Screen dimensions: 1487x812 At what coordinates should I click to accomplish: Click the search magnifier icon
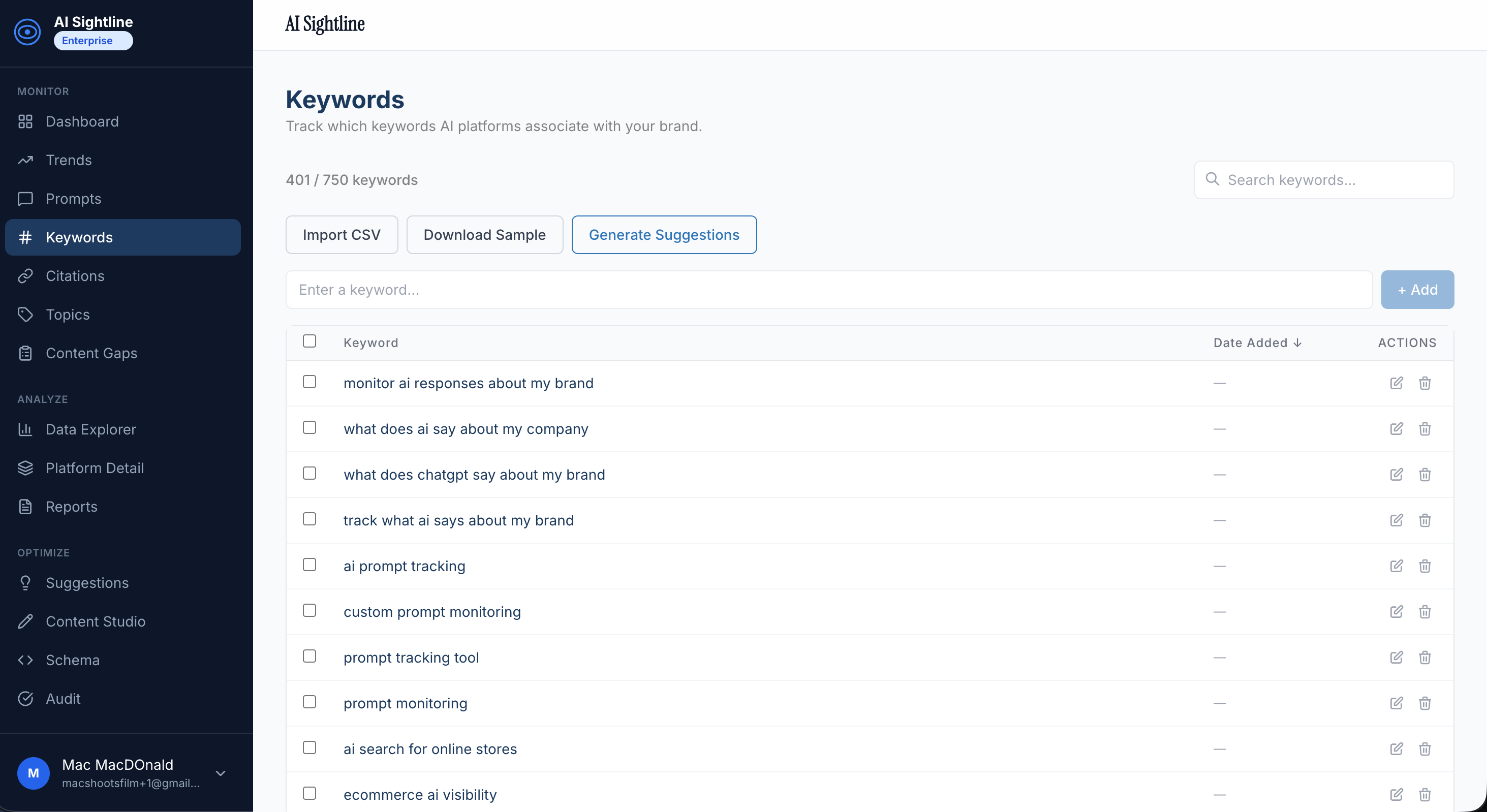[x=1212, y=179]
